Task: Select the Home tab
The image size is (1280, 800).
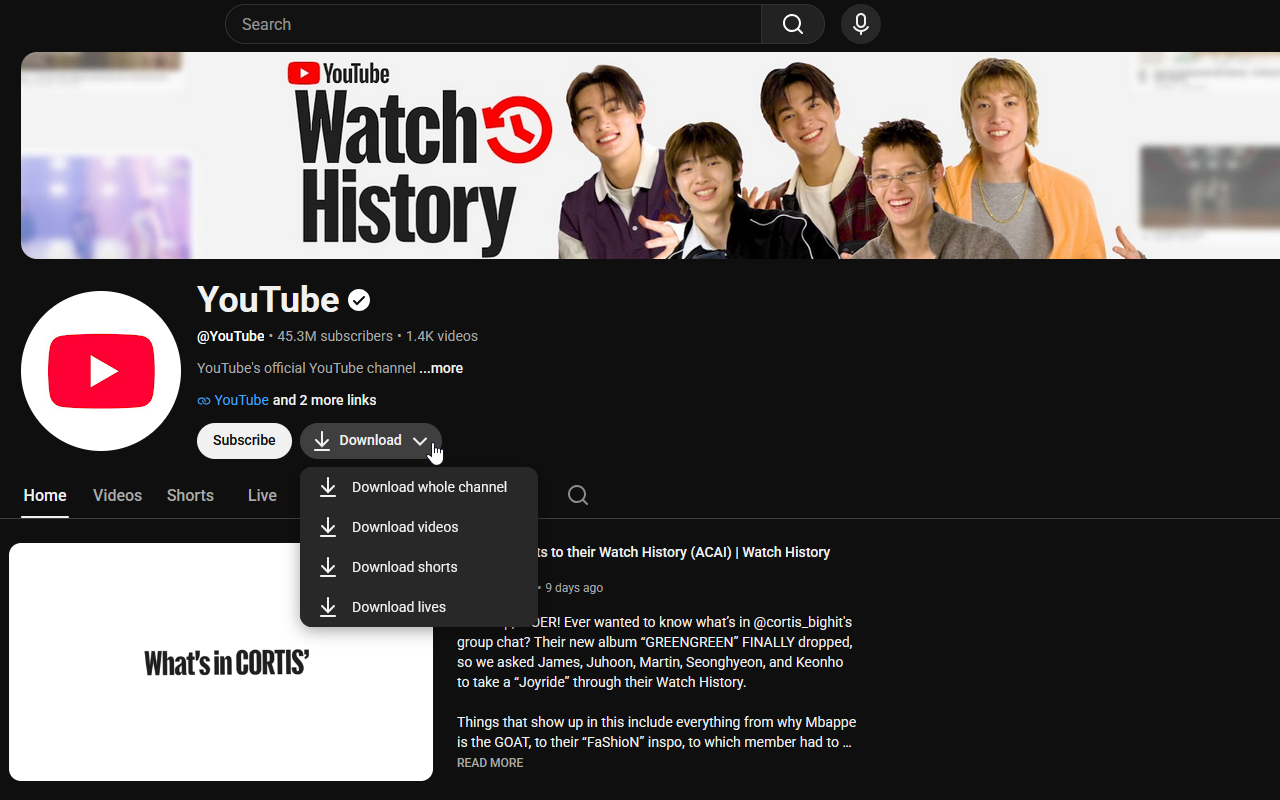Action: [45, 495]
